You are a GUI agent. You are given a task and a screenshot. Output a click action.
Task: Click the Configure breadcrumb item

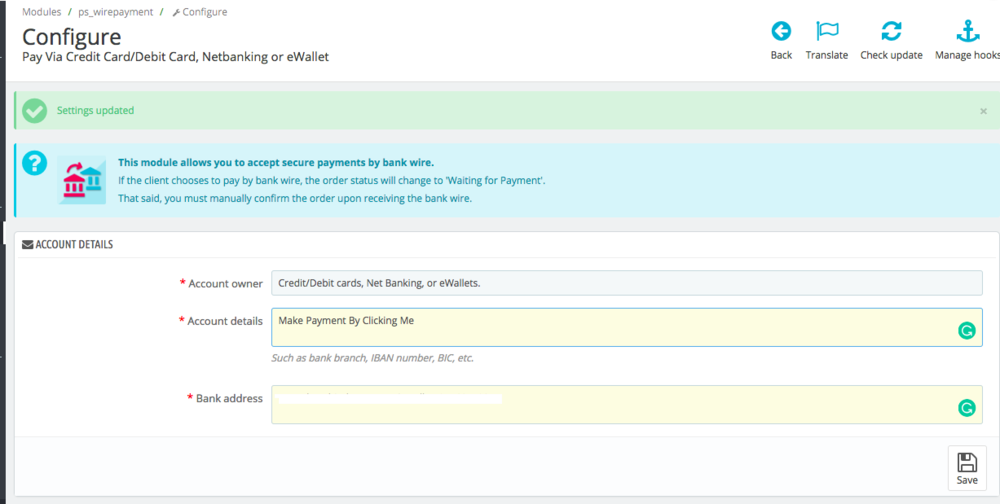point(200,11)
